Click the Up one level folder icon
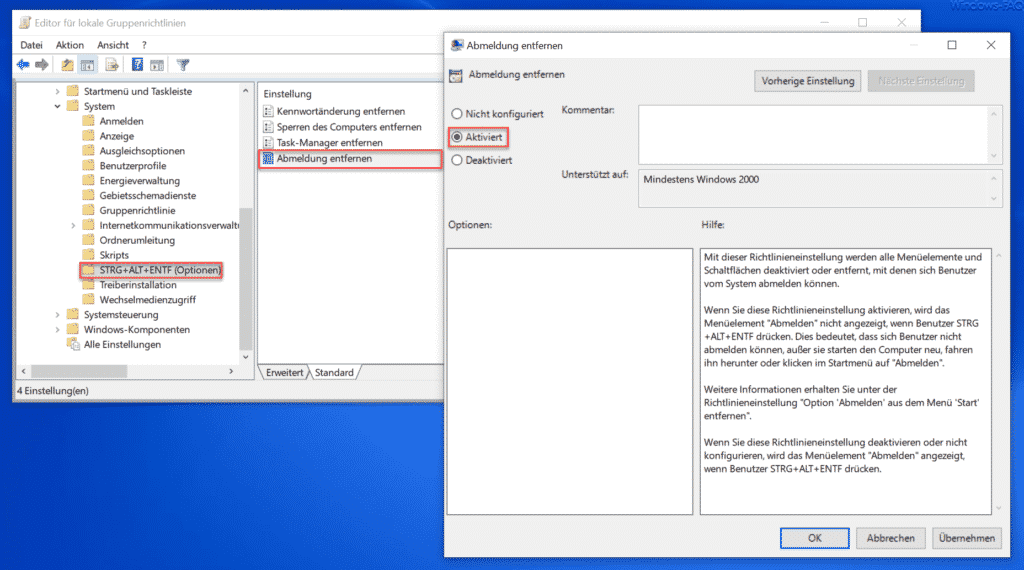 click(67, 65)
